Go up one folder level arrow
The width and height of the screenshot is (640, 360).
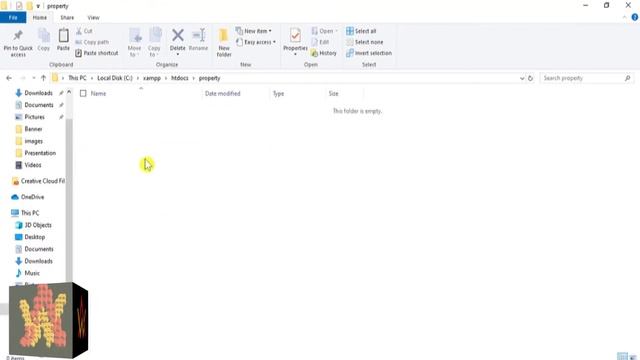pyautogui.click(x=43, y=78)
